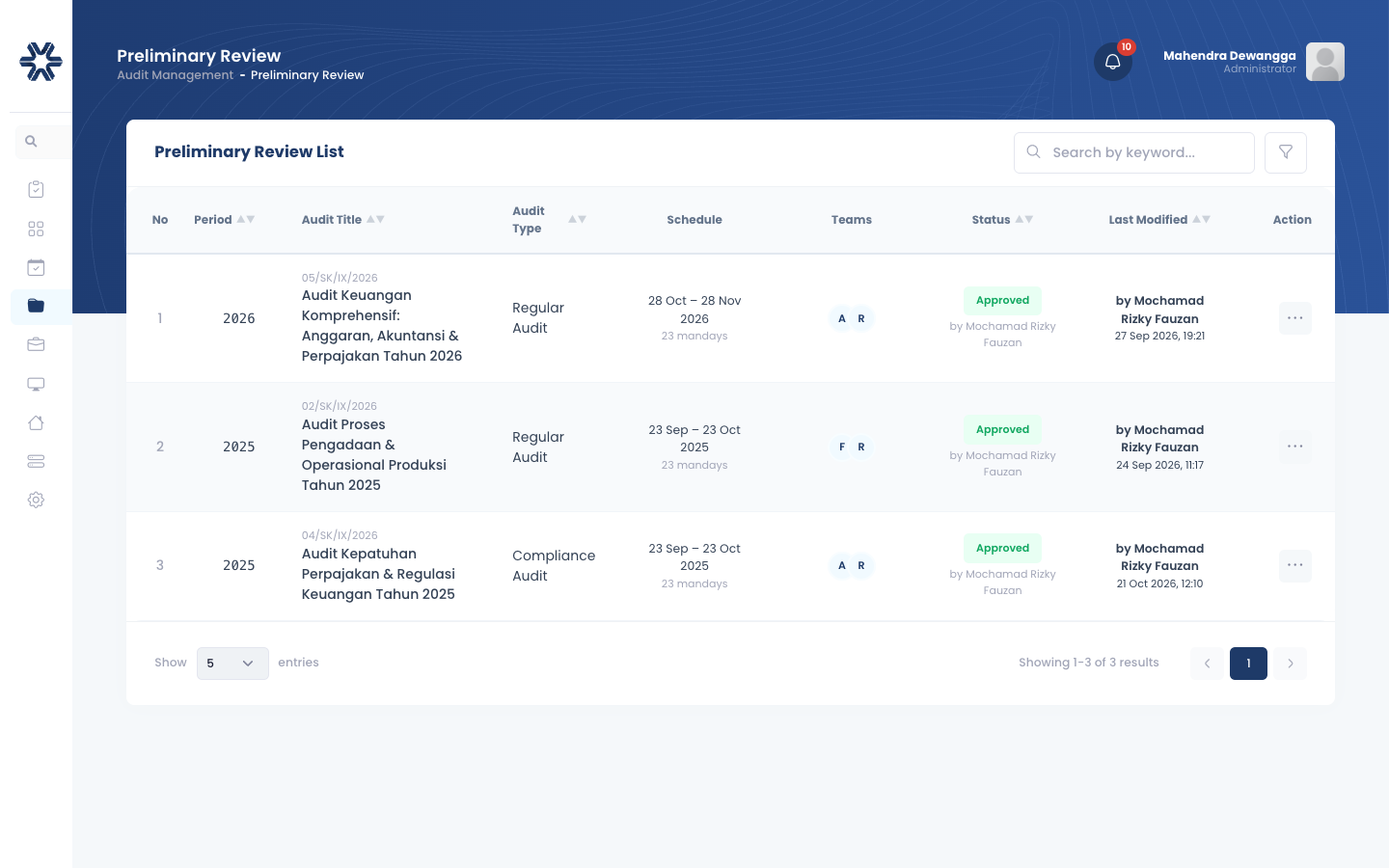Click the Audit Management breadcrumb

pos(175,75)
